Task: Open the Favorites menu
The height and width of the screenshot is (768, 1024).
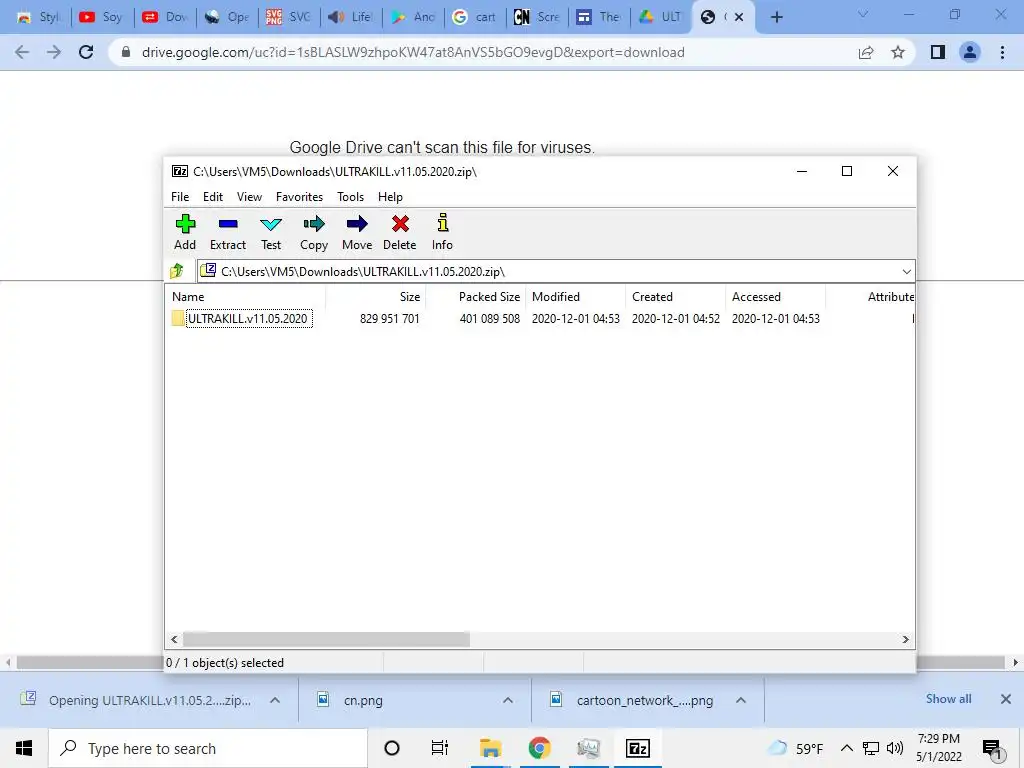Action: coord(299,197)
